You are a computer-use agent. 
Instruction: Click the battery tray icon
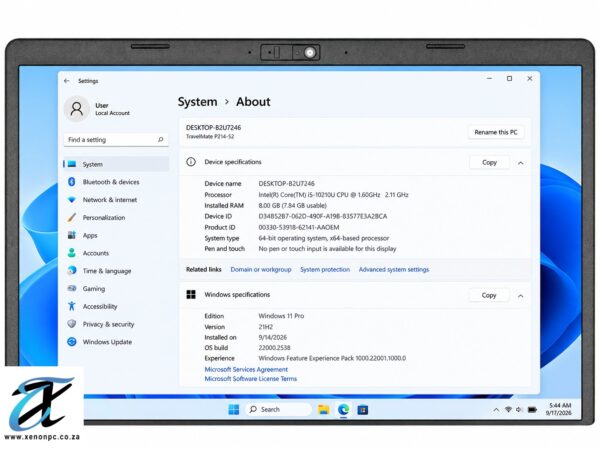(x=532, y=409)
